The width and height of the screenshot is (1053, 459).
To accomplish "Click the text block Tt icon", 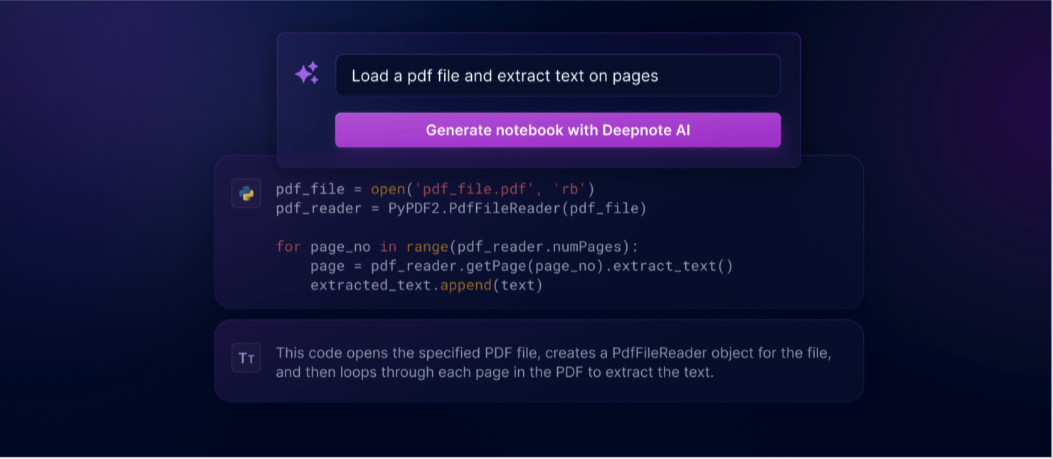I will click(246, 358).
